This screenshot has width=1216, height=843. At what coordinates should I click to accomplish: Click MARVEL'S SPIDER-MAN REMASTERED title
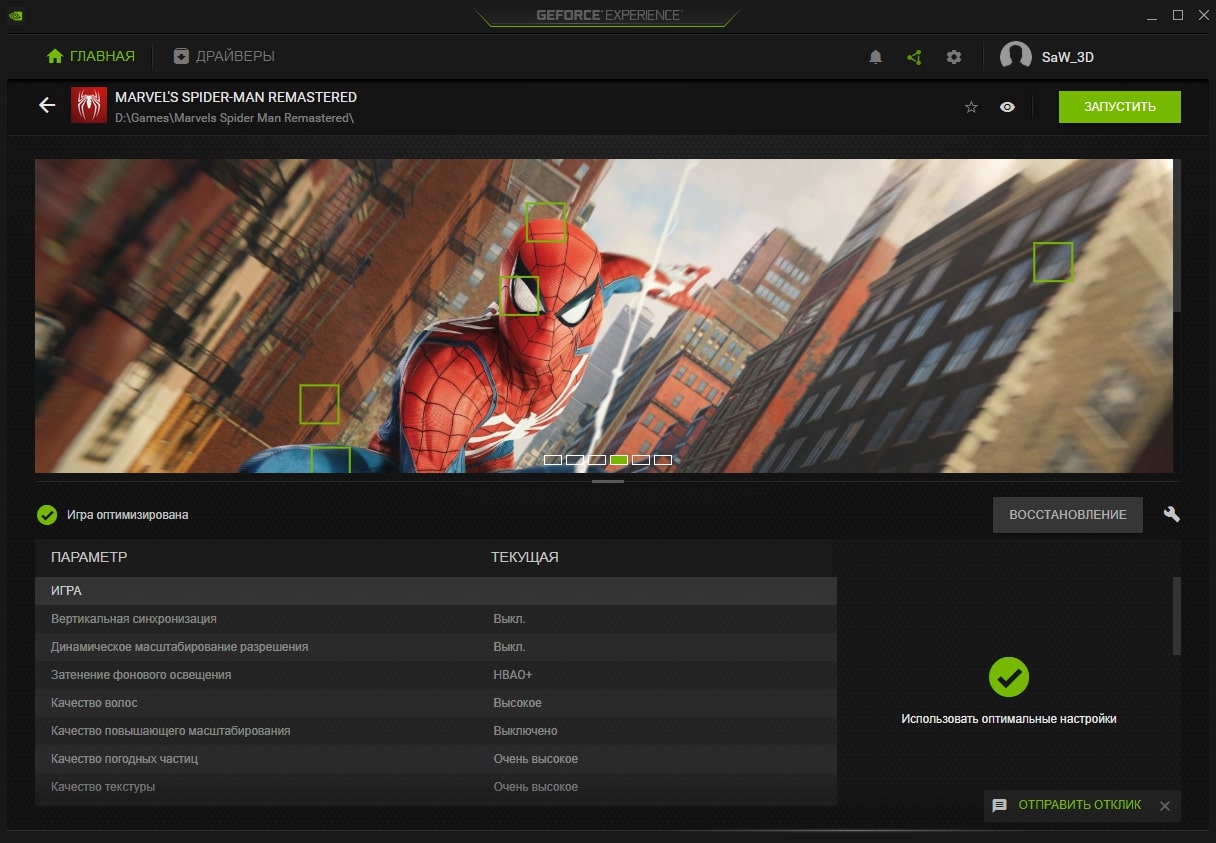236,97
